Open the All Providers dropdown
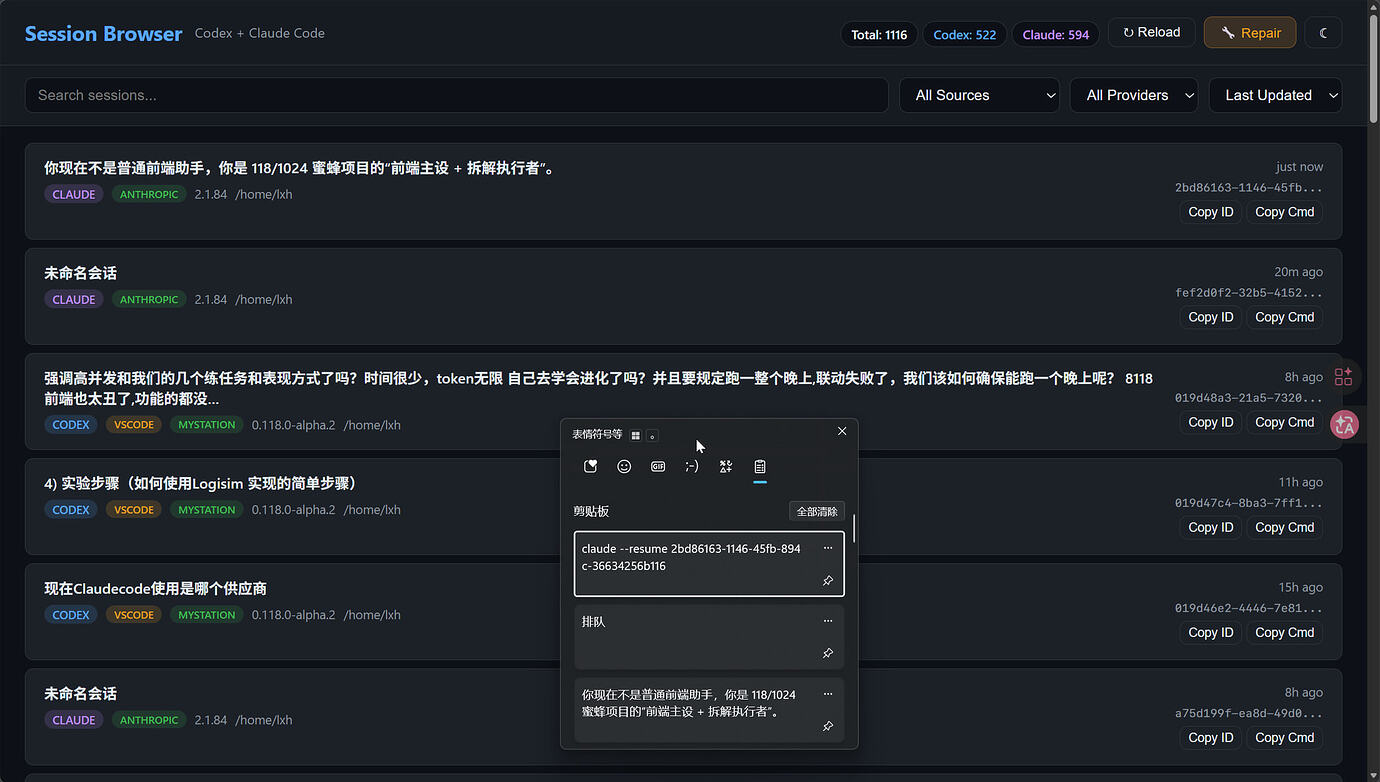The height and width of the screenshot is (782, 1380). (1135, 95)
